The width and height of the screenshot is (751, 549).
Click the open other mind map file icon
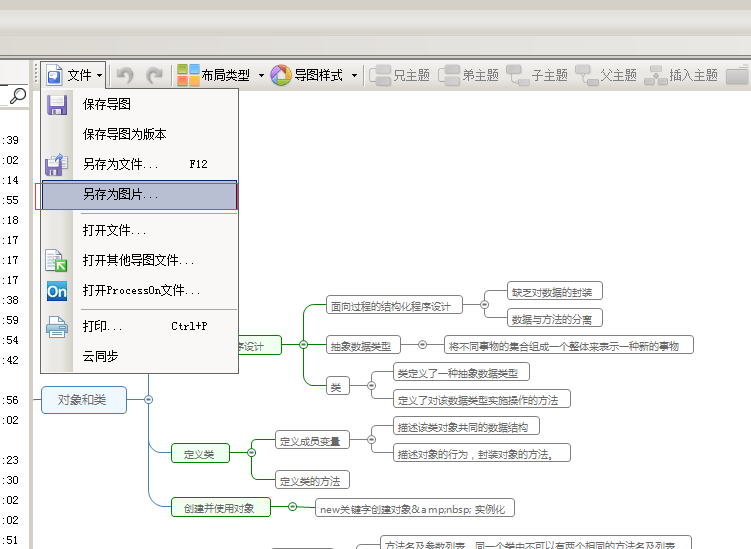(x=57, y=260)
